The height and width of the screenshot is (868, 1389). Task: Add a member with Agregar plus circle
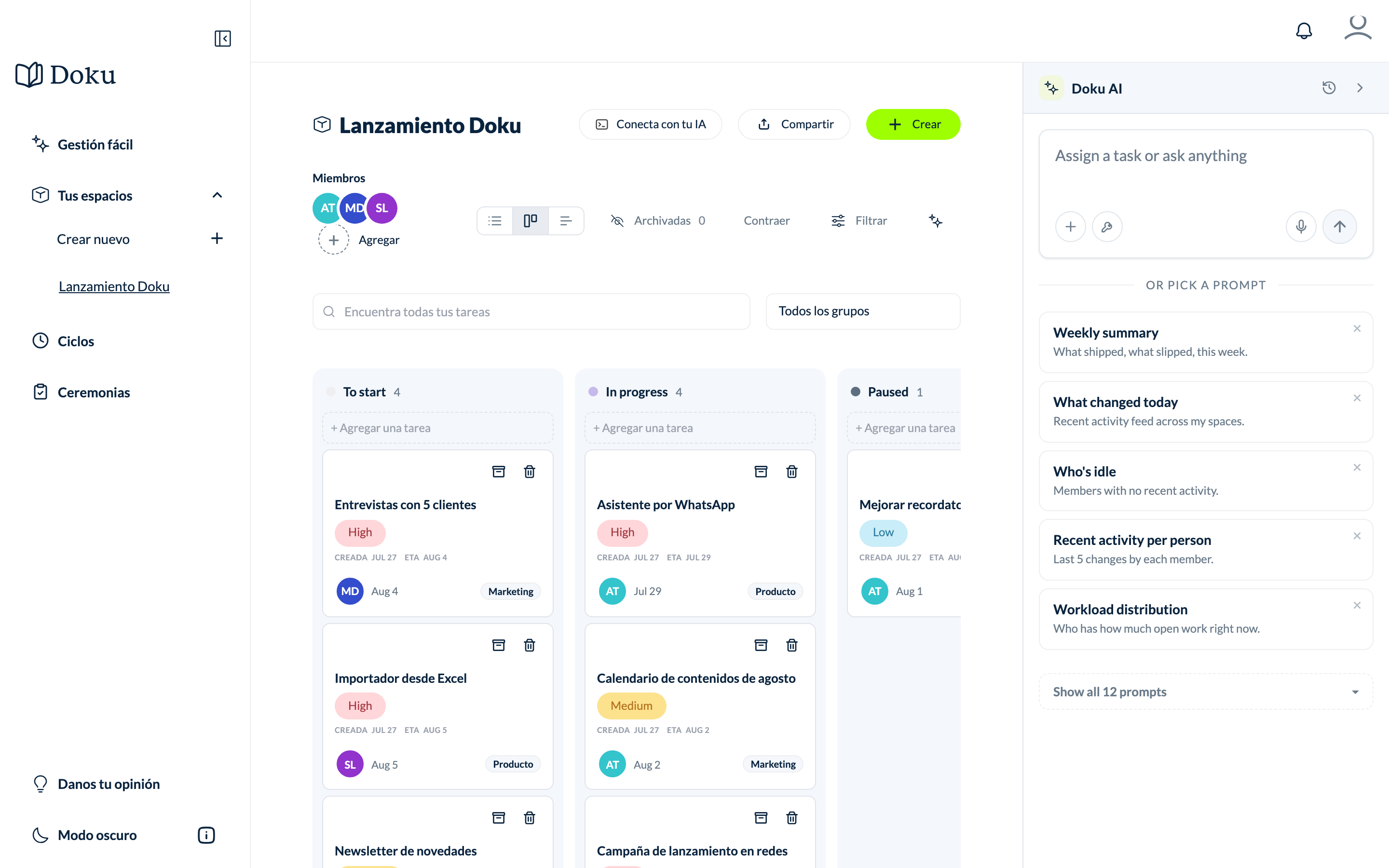pos(333,240)
